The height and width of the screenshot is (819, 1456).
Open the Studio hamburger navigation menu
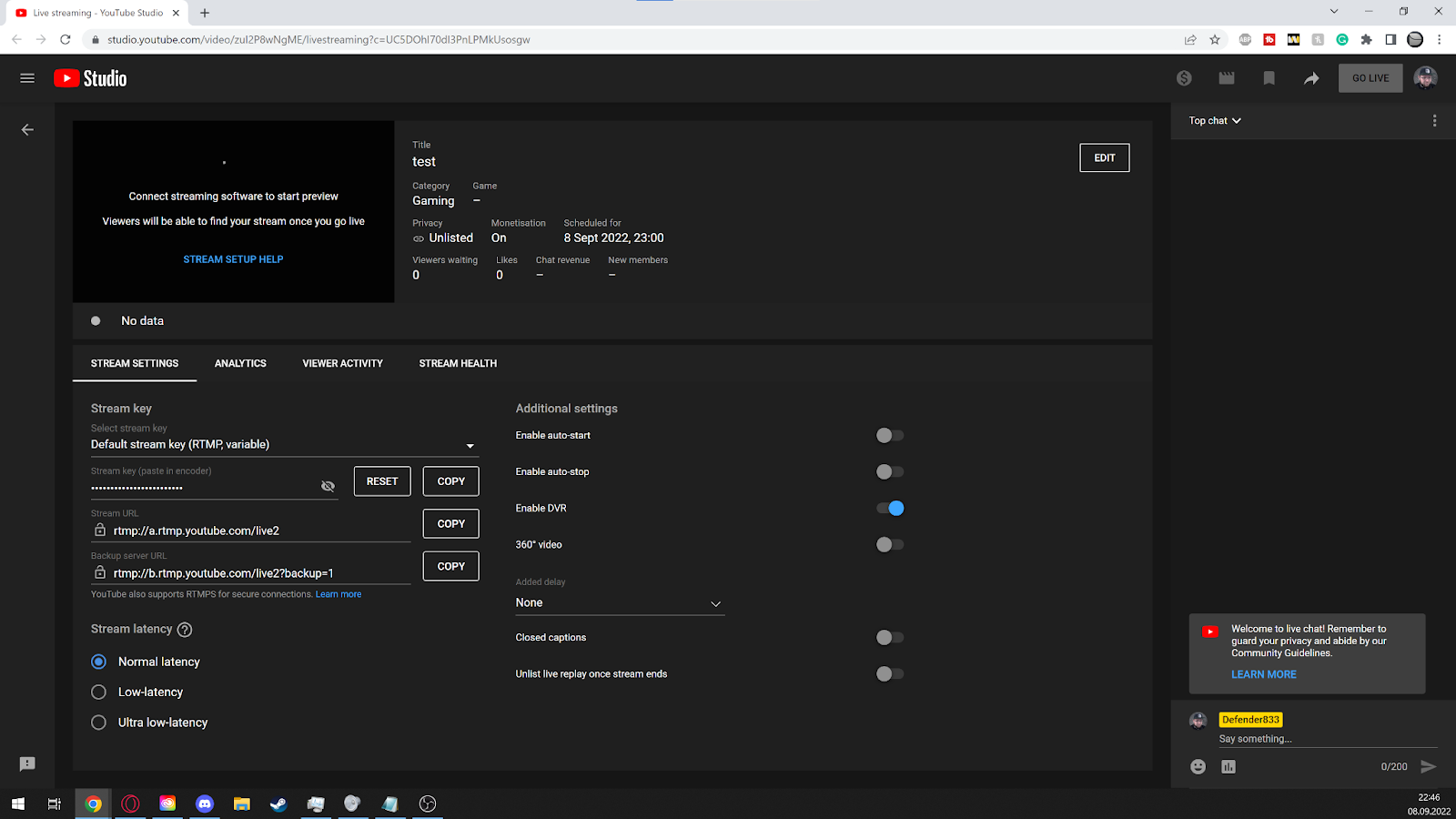tap(27, 78)
